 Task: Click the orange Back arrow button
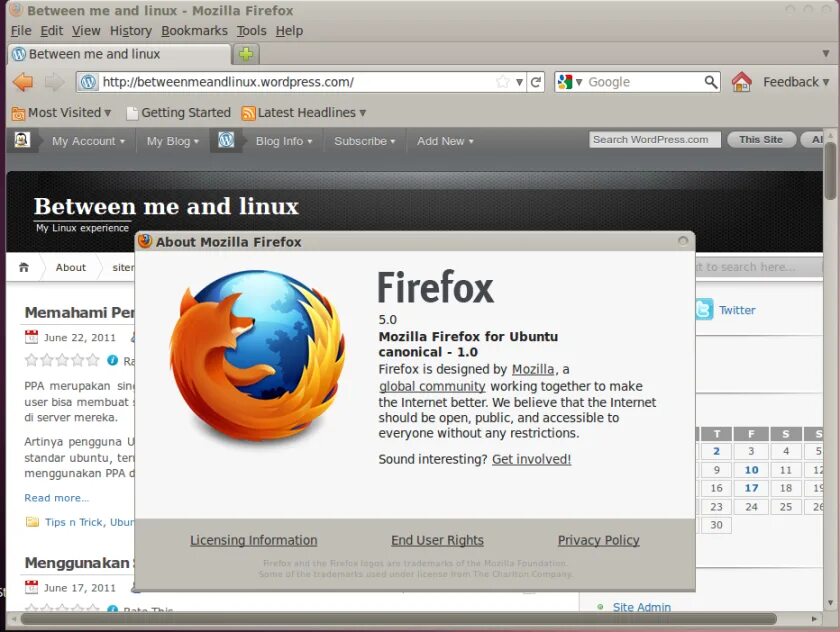click(x=22, y=82)
